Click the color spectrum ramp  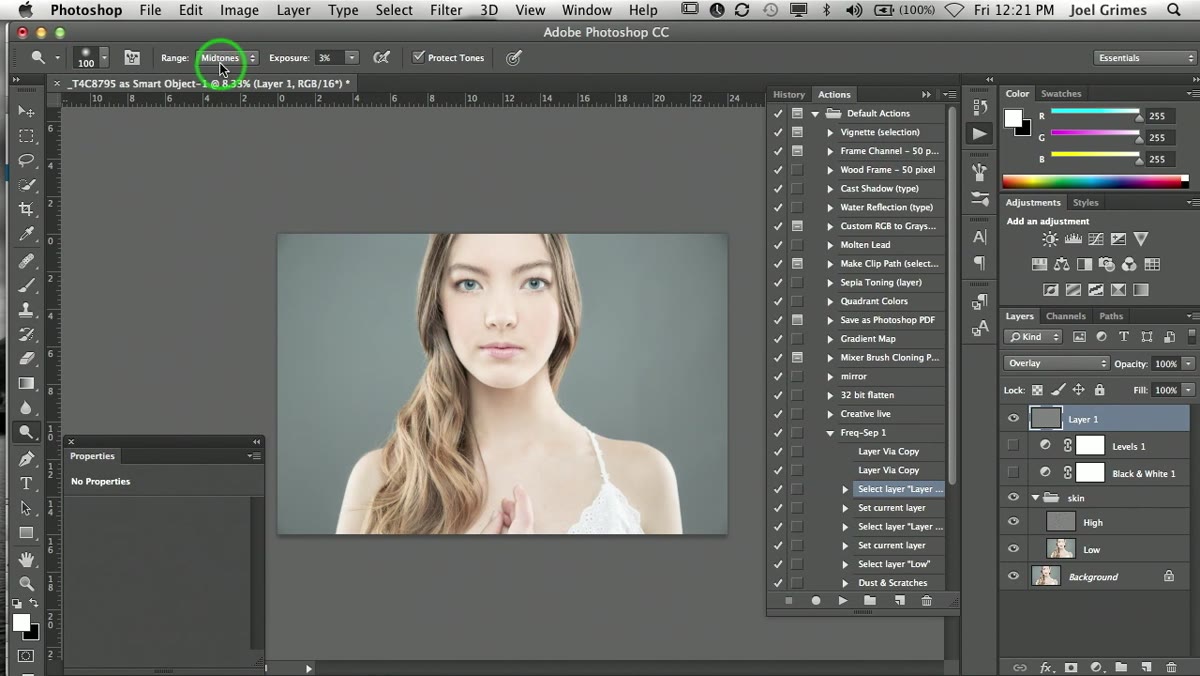[1095, 182]
